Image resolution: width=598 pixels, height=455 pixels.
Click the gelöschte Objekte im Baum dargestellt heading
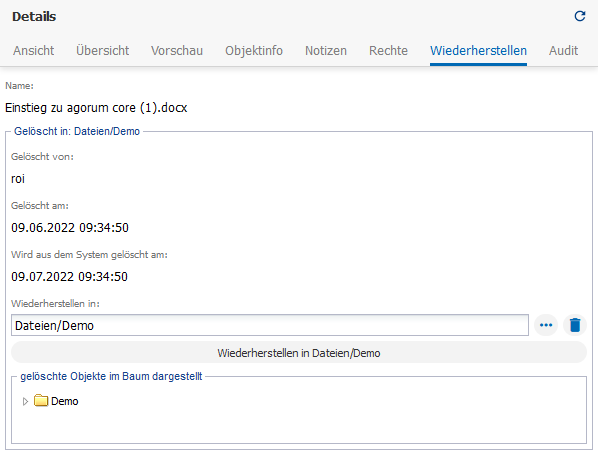coord(111,376)
